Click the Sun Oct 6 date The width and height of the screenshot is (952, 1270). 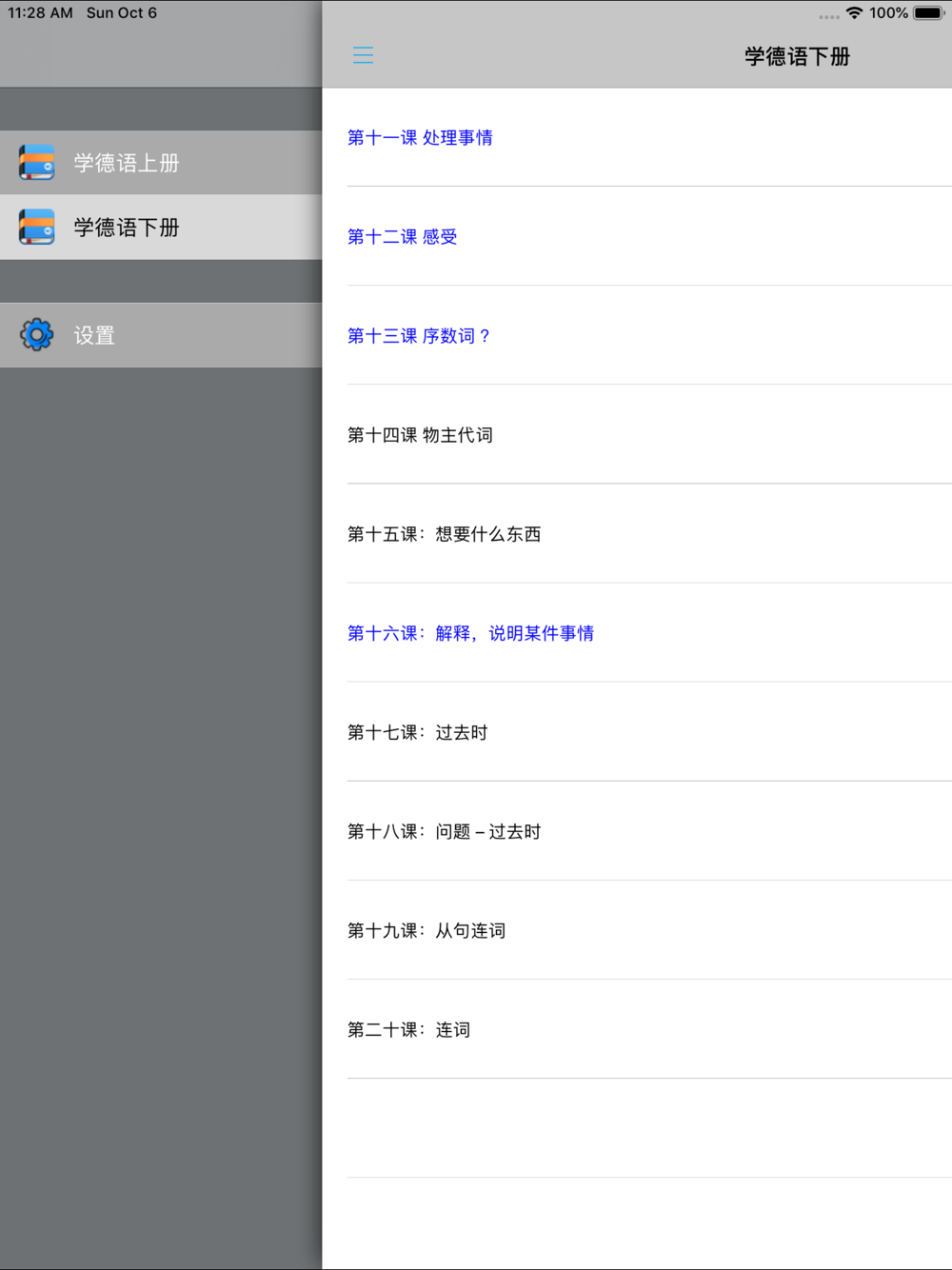tap(122, 13)
